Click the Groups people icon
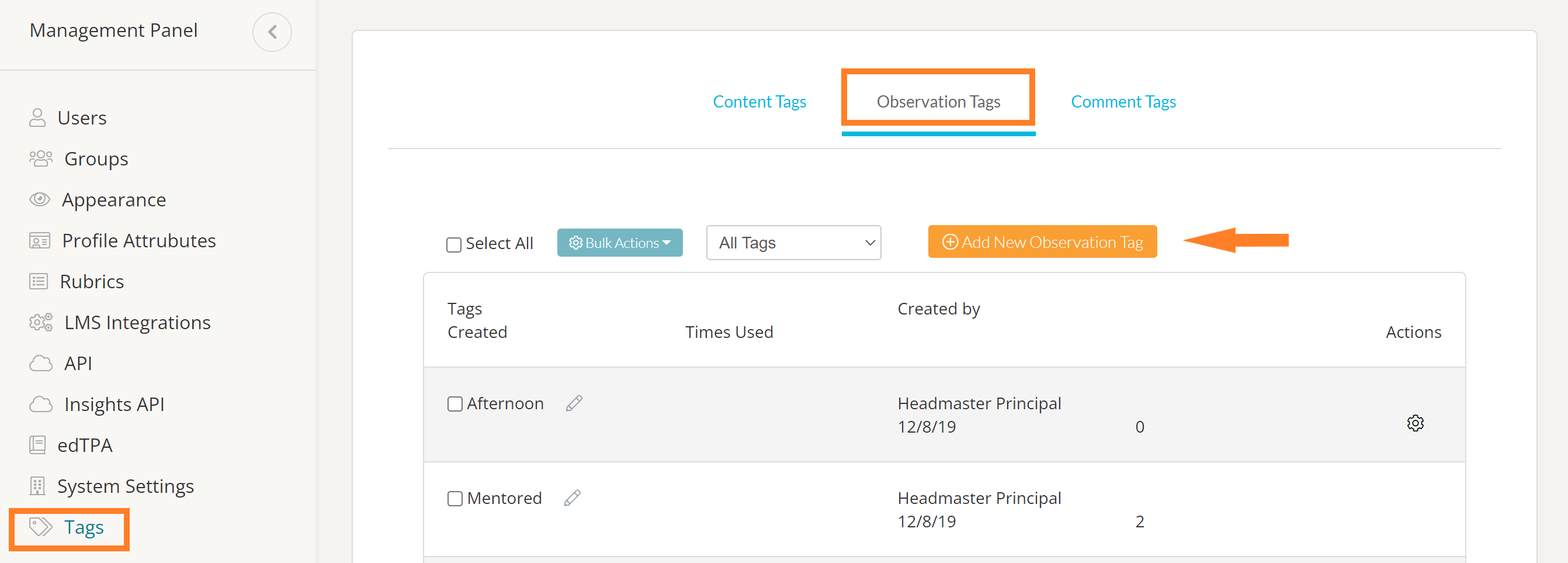 [x=41, y=158]
